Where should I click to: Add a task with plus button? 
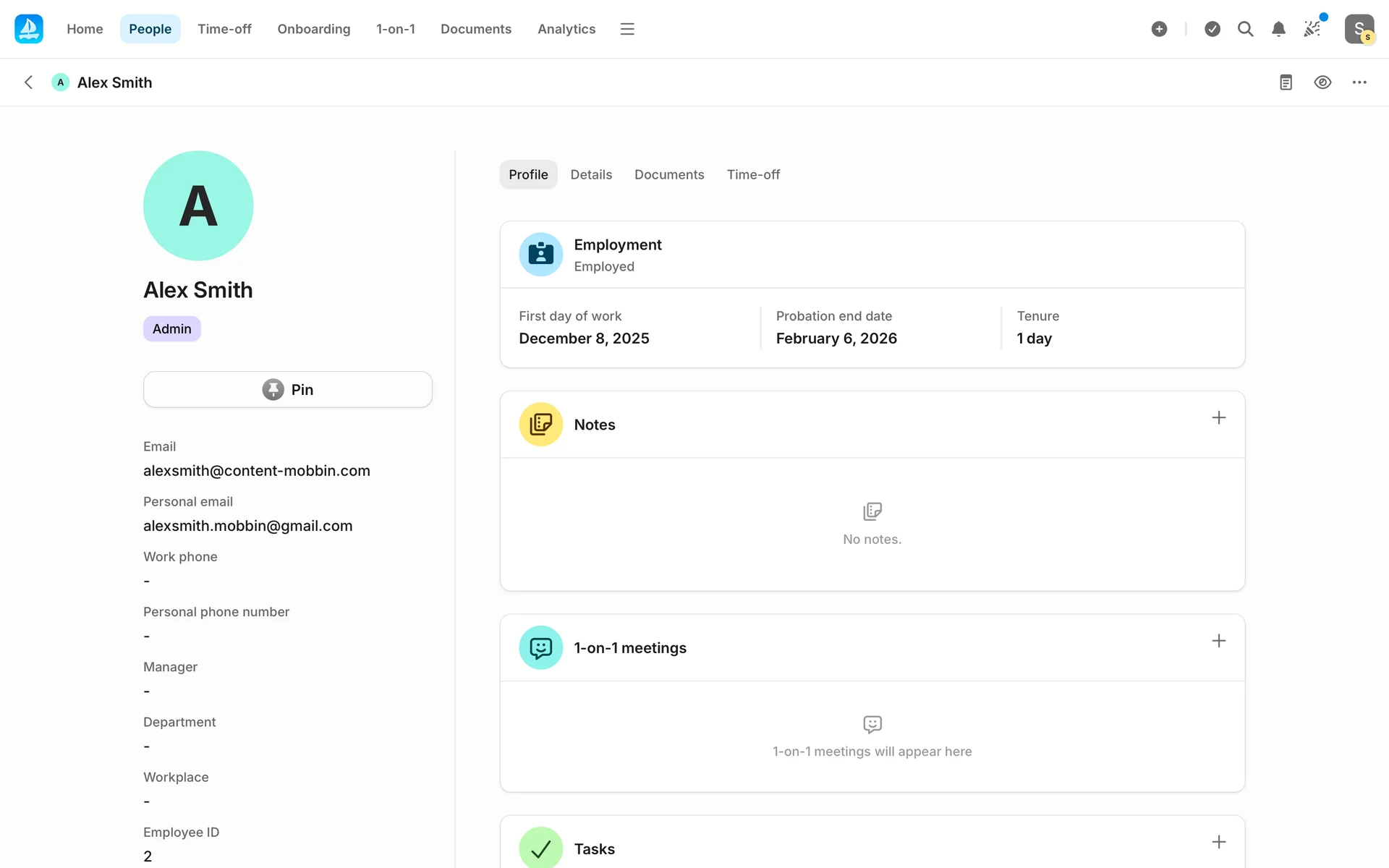(1218, 842)
